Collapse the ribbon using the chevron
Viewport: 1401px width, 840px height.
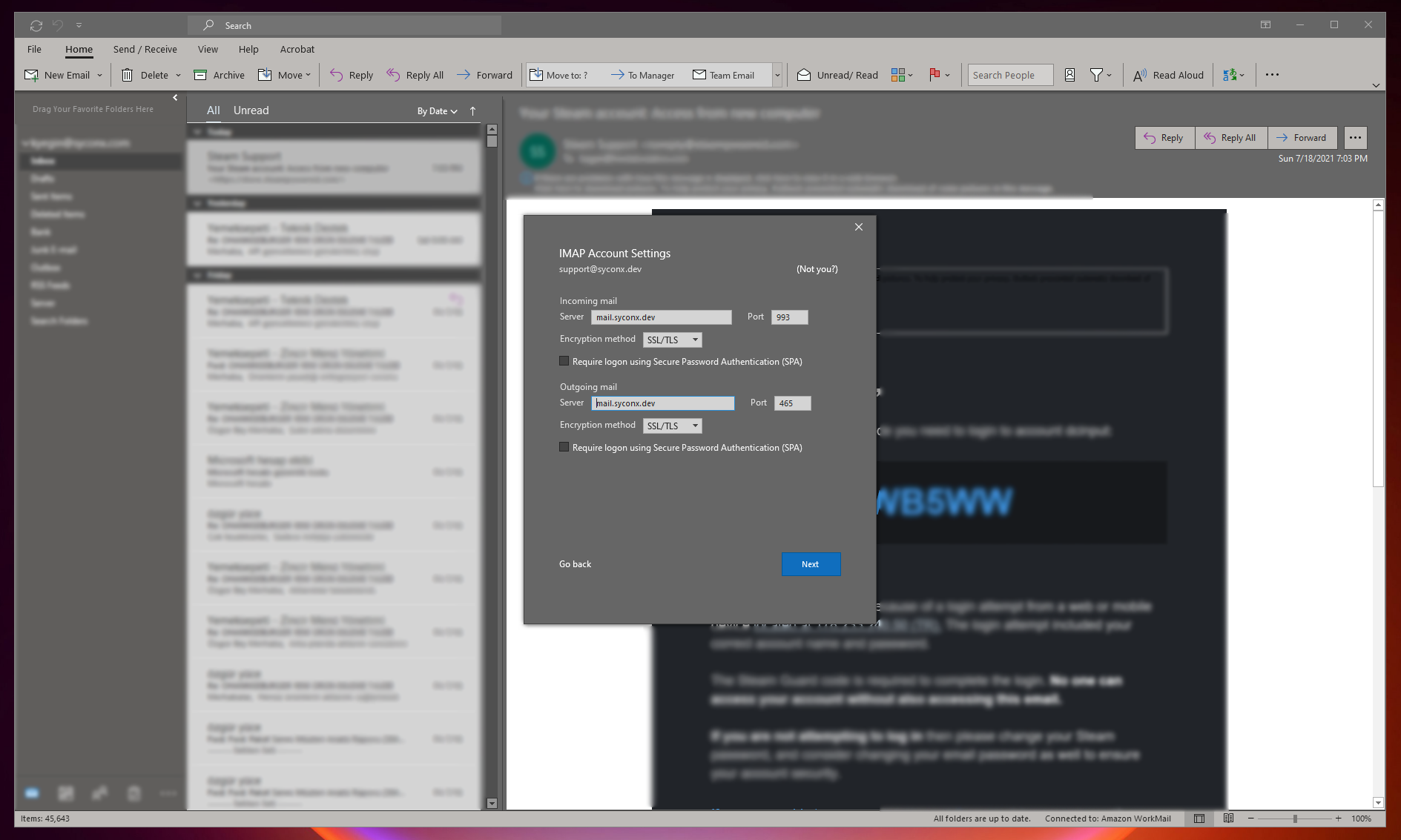[x=1376, y=85]
